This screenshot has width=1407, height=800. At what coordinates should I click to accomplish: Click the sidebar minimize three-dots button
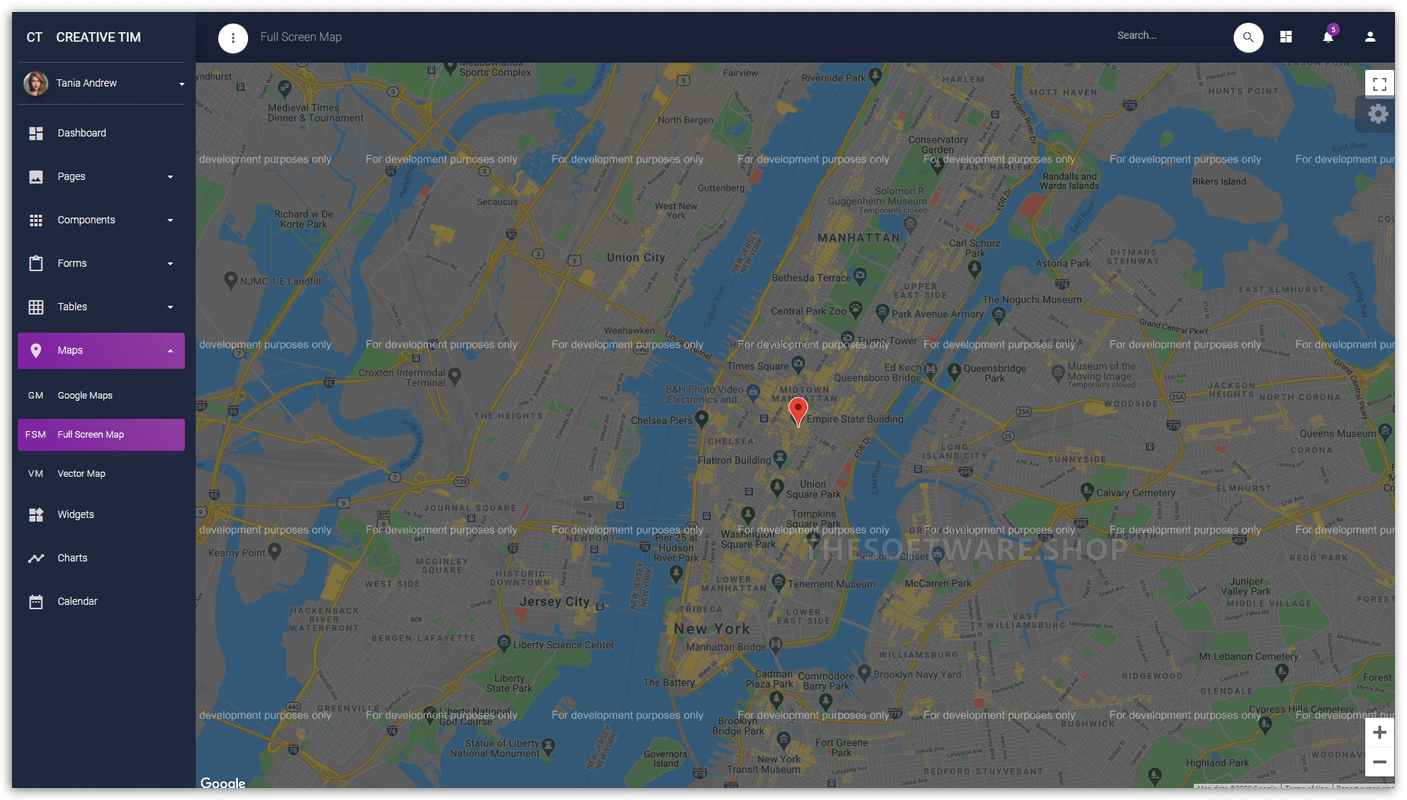coord(233,38)
